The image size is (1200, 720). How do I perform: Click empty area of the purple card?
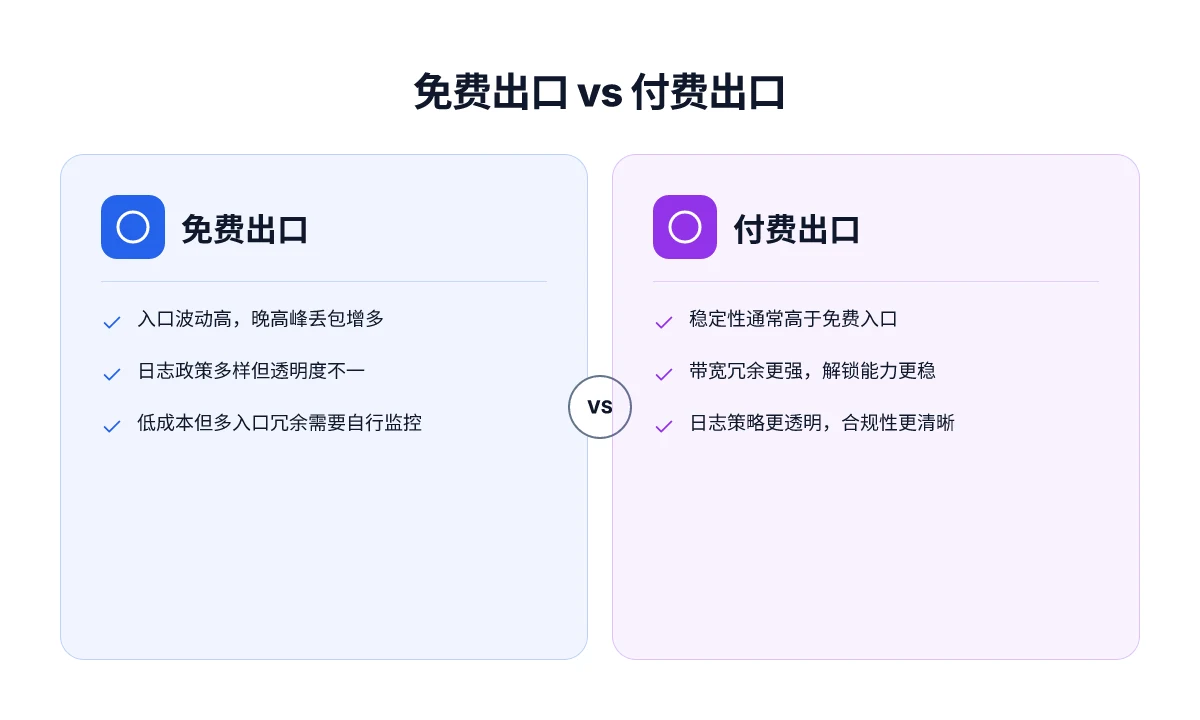pyautogui.click(x=875, y=550)
